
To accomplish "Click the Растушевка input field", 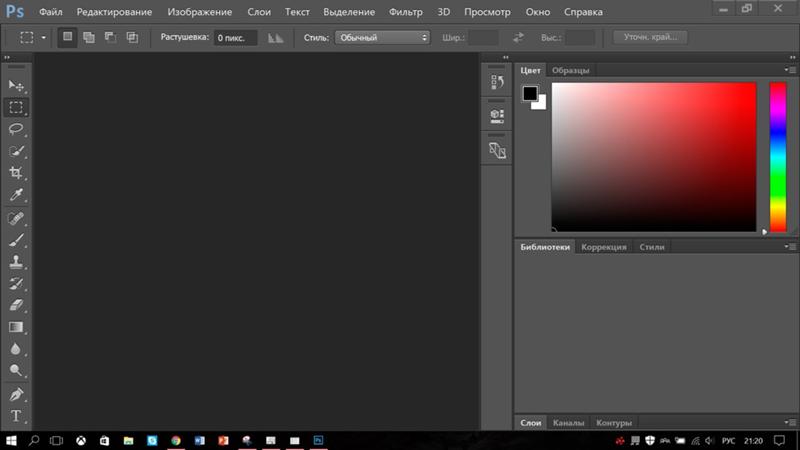I will pyautogui.click(x=235, y=37).
